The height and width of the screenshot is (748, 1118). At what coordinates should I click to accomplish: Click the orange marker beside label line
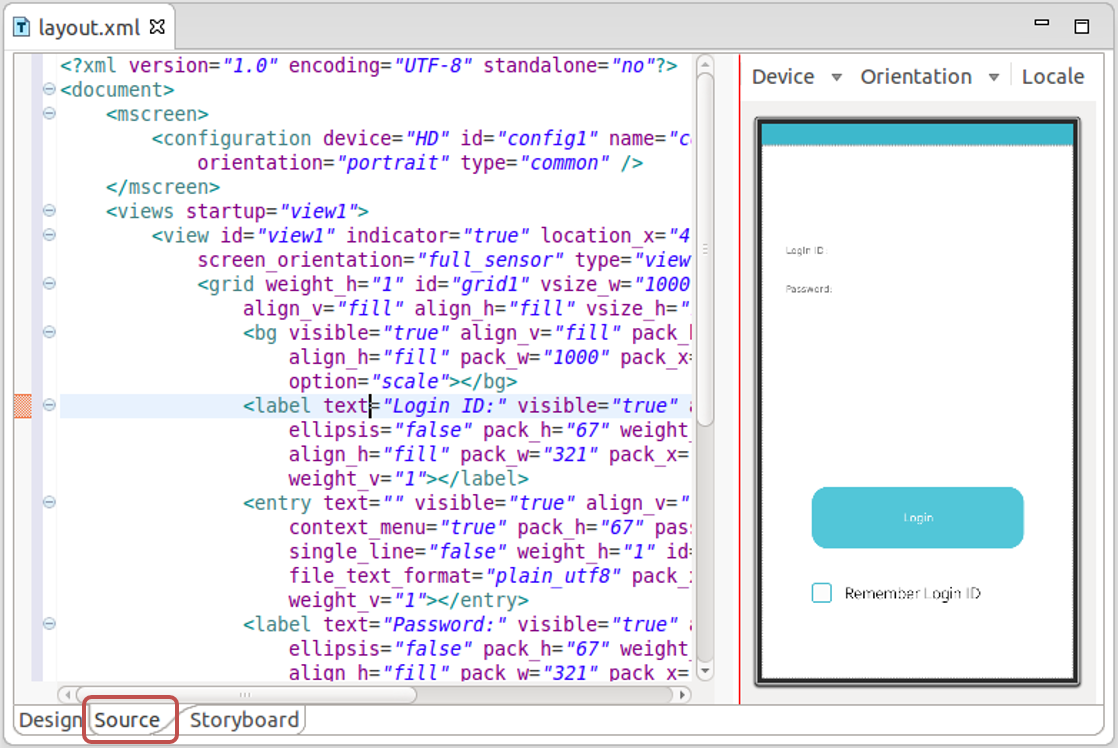tap(23, 406)
